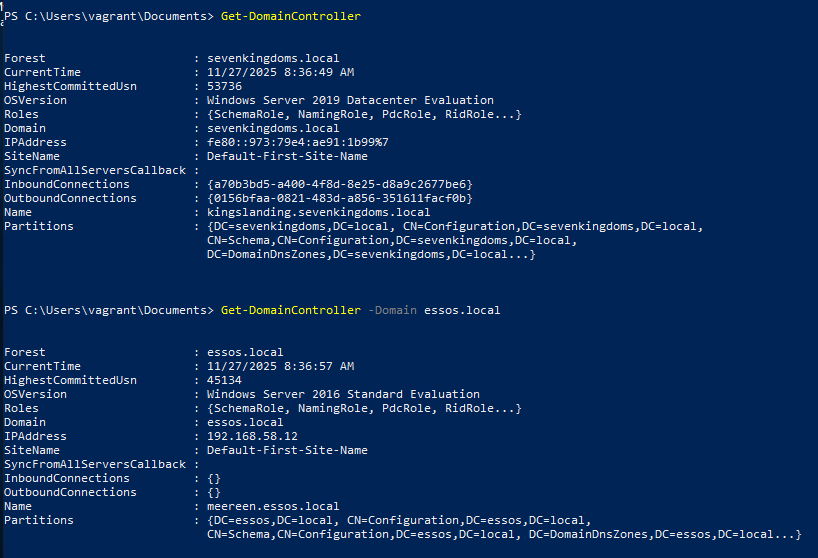Screen dimensions: 818x558
Task: Click the first Get-DomainController command text
Action: (x=288, y=16)
